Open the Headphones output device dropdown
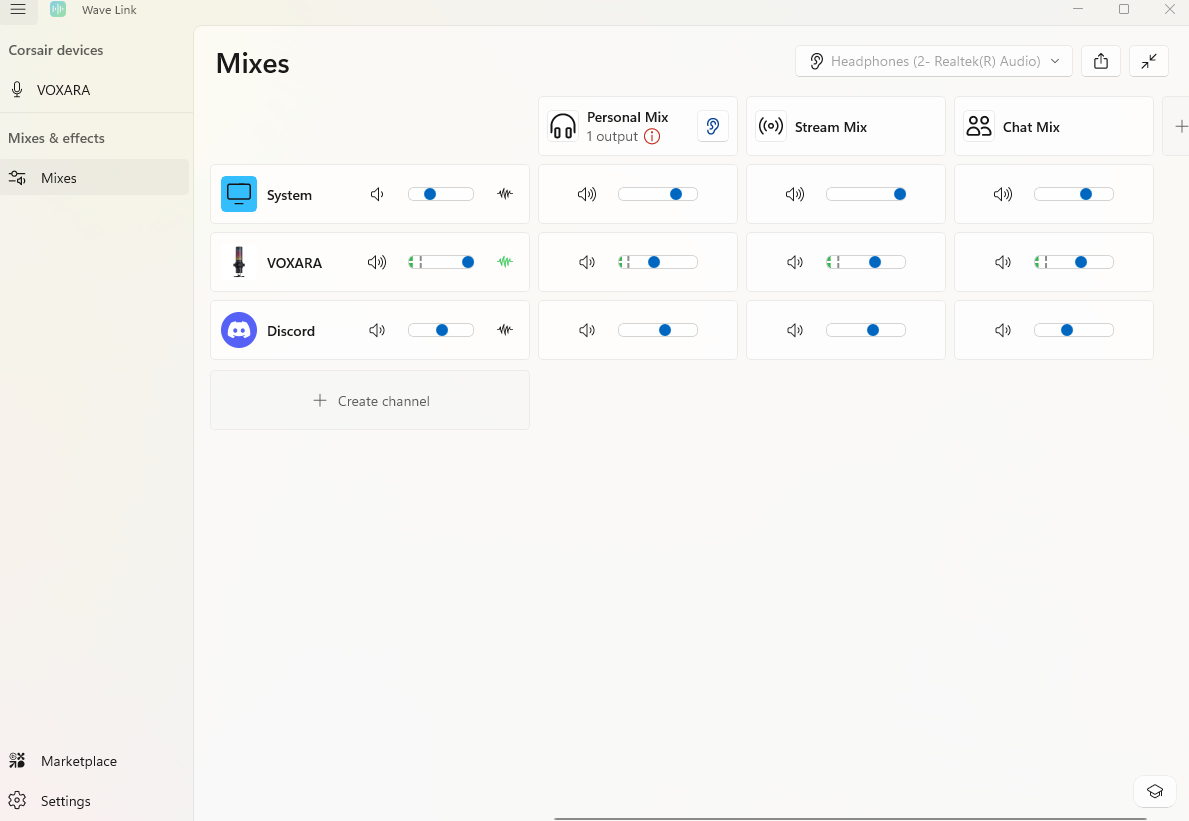Image resolution: width=1189 pixels, height=821 pixels. (x=933, y=61)
